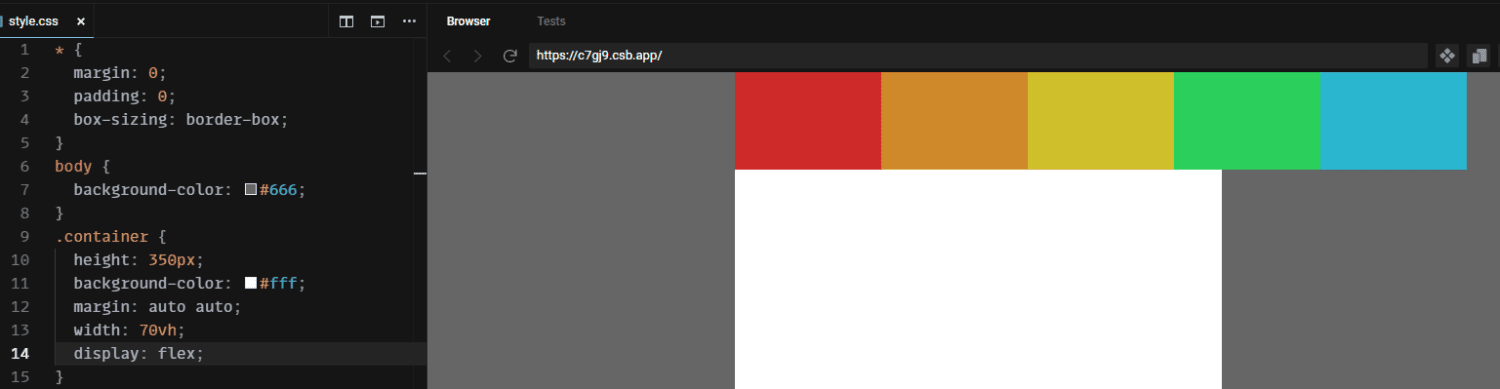Open preview in new window icon
This screenshot has width=1500, height=389.
click(x=1479, y=56)
